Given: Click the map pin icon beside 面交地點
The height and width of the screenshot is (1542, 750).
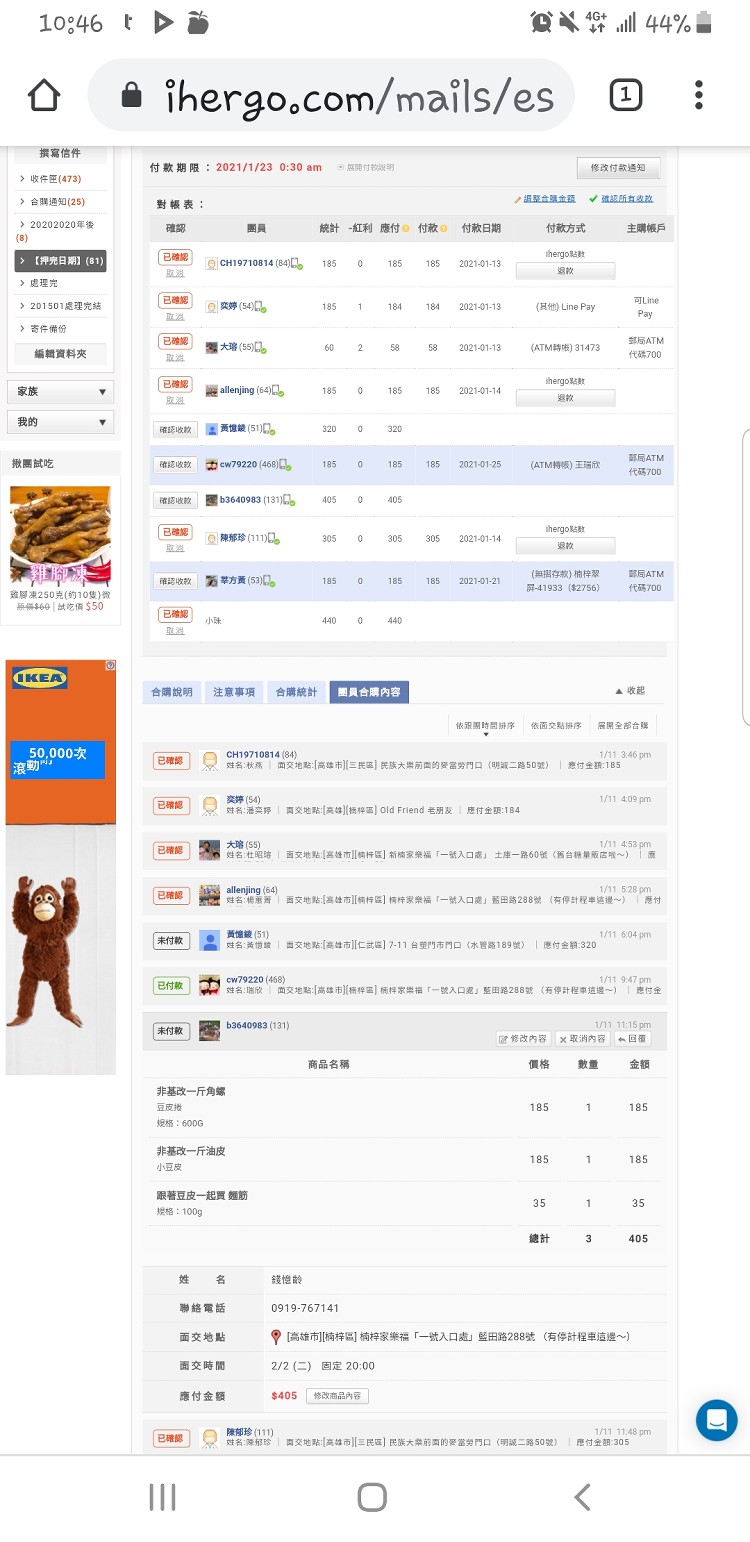Looking at the screenshot, I should [276, 1337].
